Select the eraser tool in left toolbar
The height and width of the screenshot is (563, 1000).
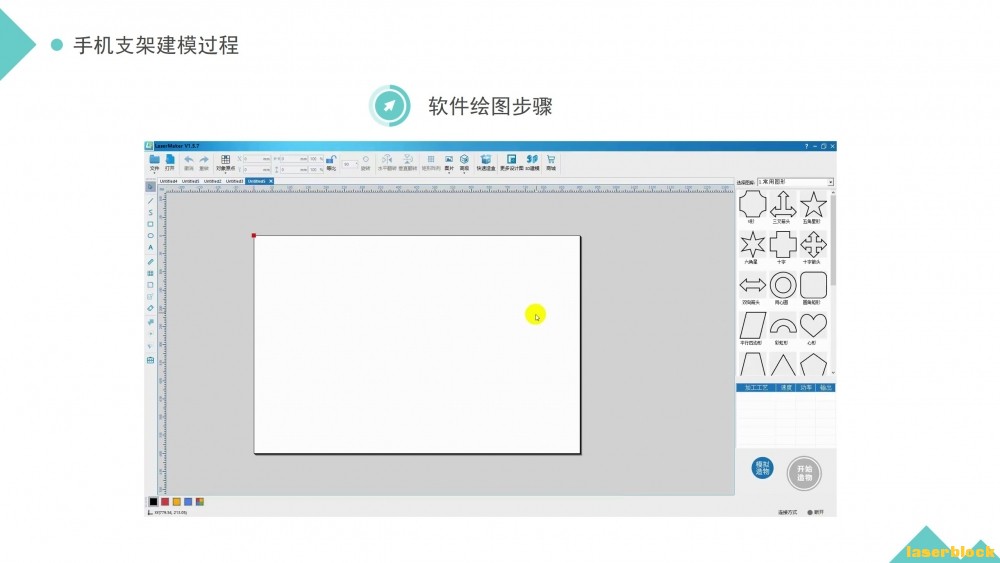tap(151, 309)
